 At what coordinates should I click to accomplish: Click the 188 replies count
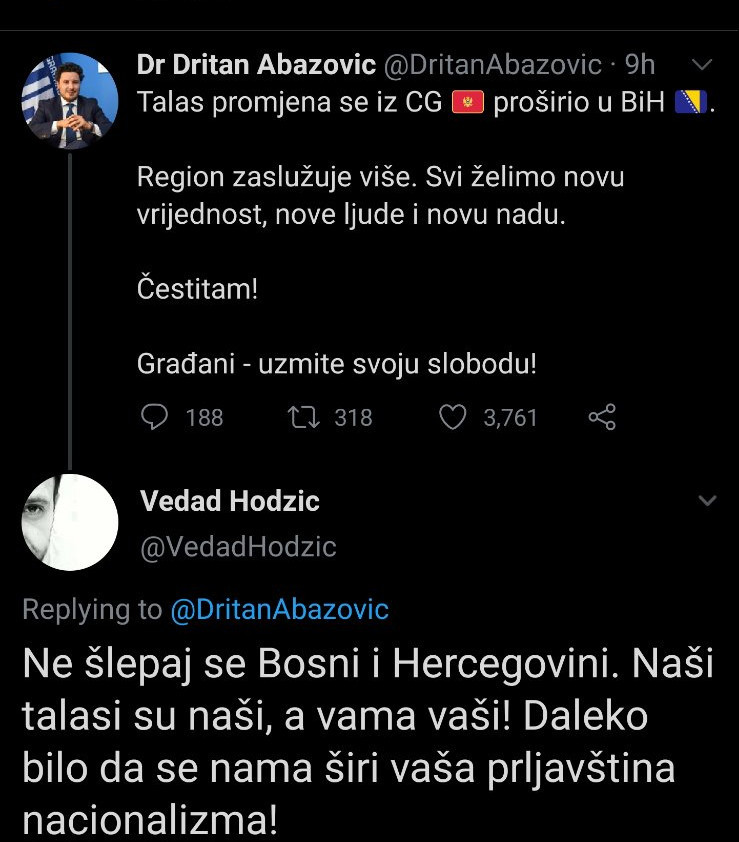click(204, 417)
